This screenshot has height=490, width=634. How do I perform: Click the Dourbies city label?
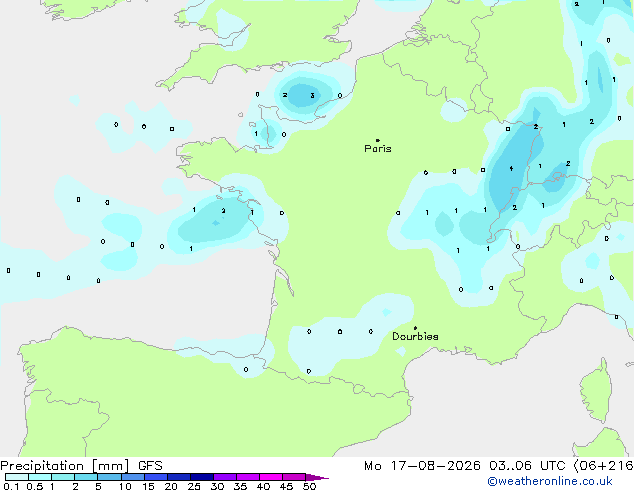(x=415, y=336)
